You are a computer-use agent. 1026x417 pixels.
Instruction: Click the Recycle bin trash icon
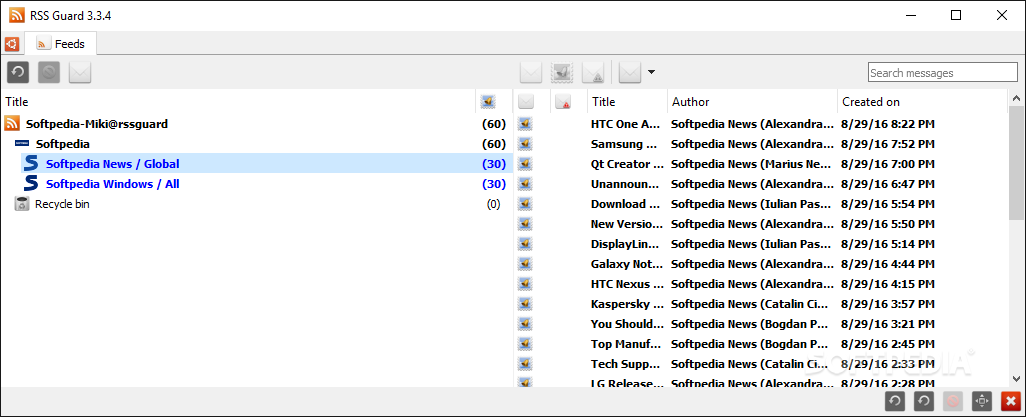pos(22,204)
